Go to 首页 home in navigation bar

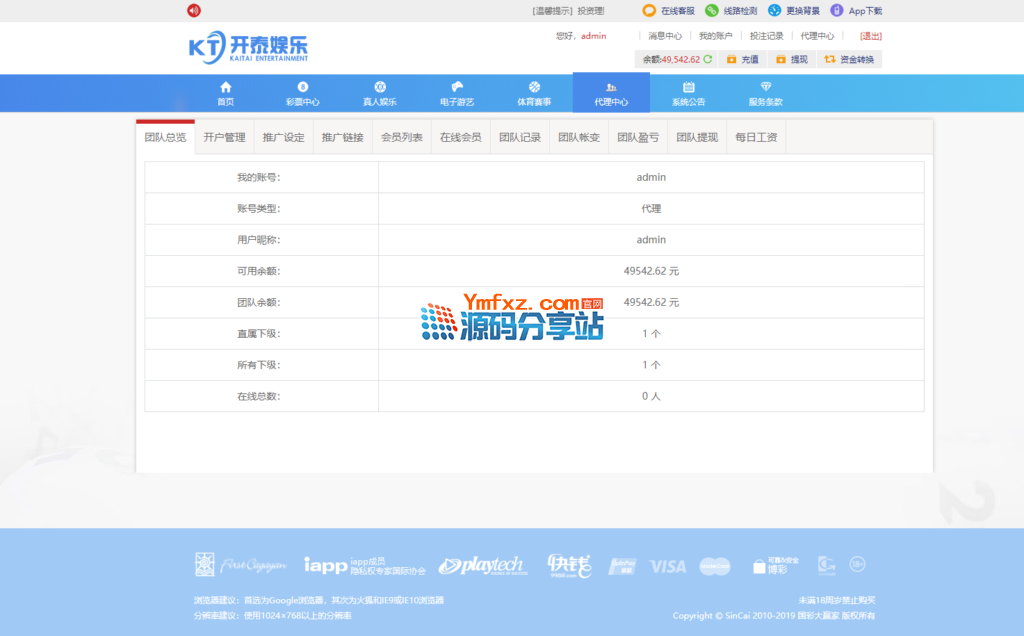click(x=226, y=93)
